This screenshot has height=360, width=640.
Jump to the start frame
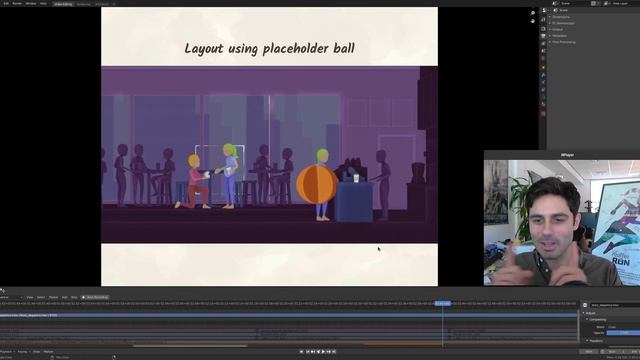pos(308,351)
